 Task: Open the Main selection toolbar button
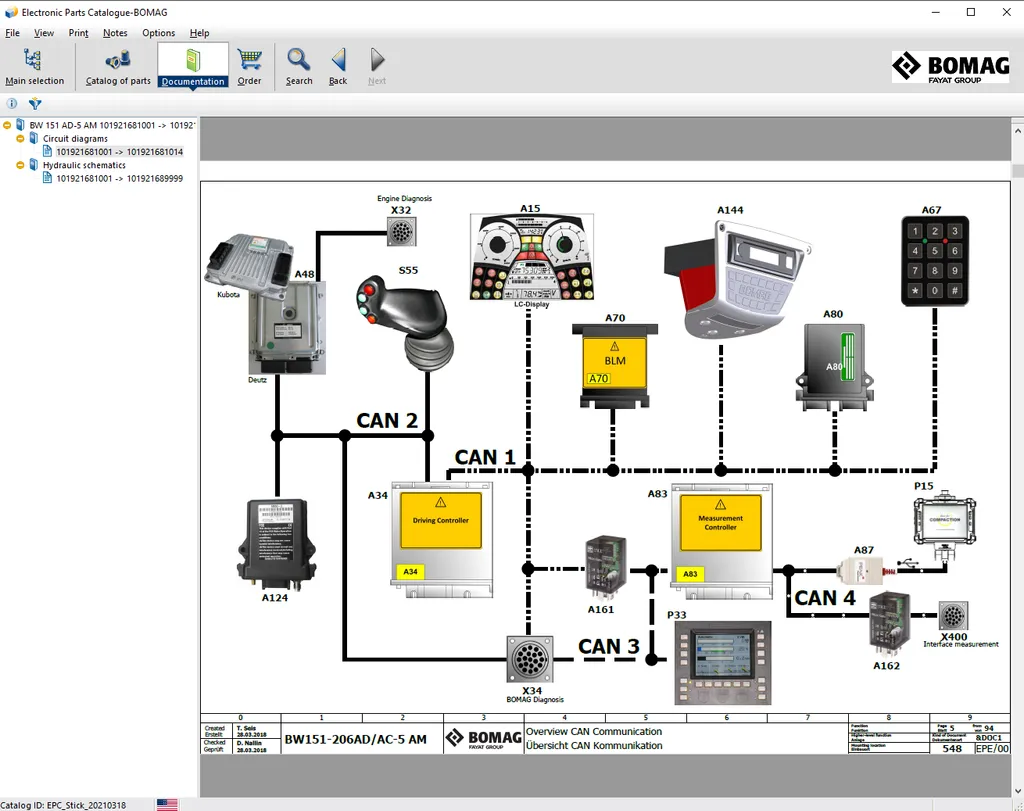tap(35, 67)
